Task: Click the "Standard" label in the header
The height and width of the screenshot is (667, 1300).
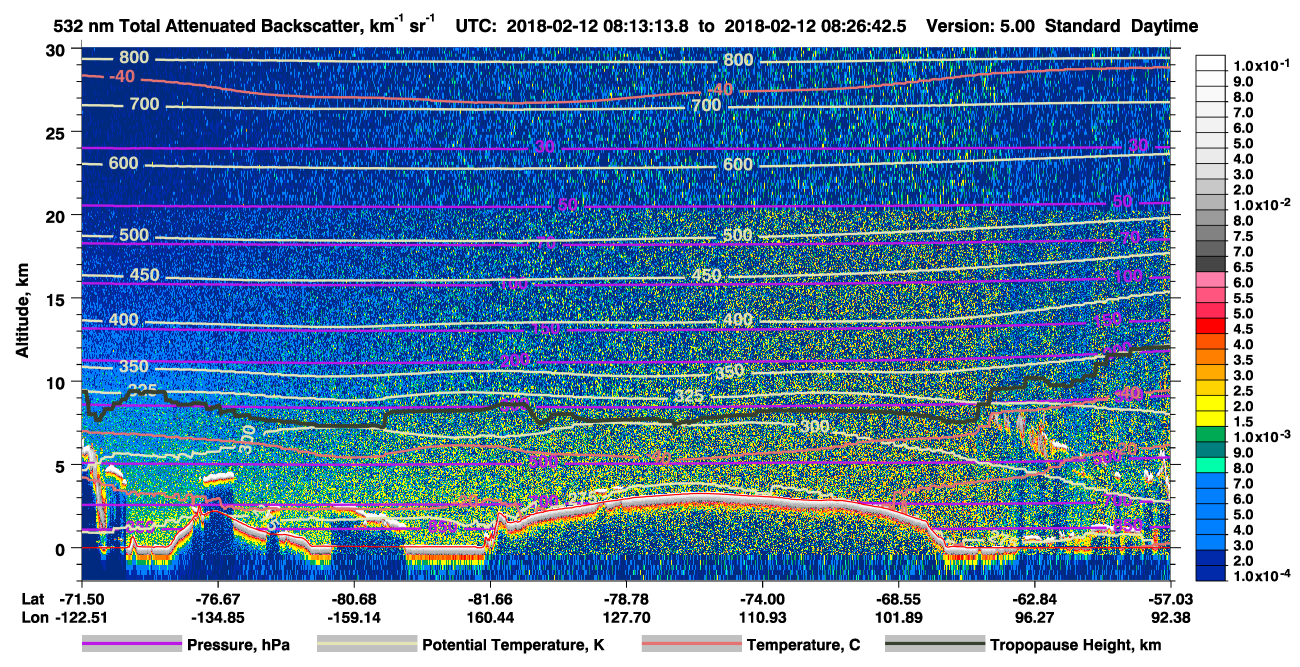Action: pyautogui.click(x=1082, y=26)
